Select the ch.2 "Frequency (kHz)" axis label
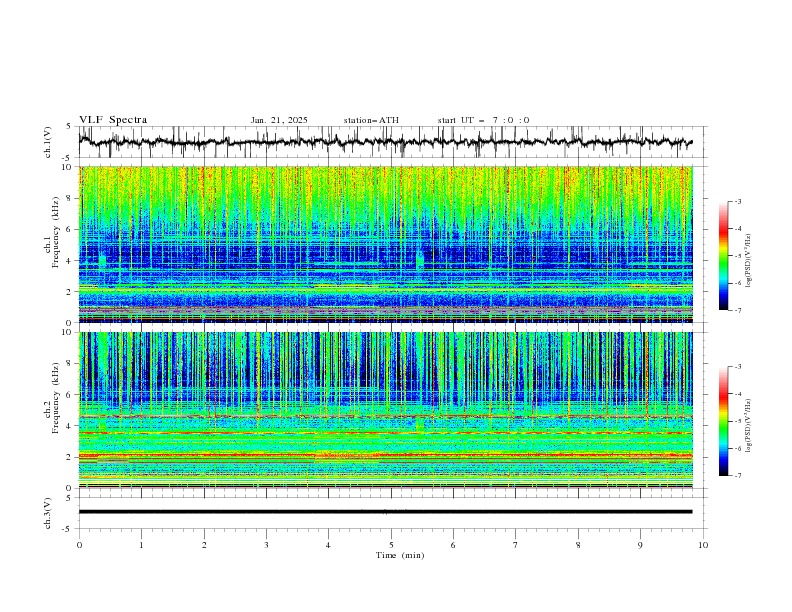This screenshot has width=792, height=612. pos(57,397)
